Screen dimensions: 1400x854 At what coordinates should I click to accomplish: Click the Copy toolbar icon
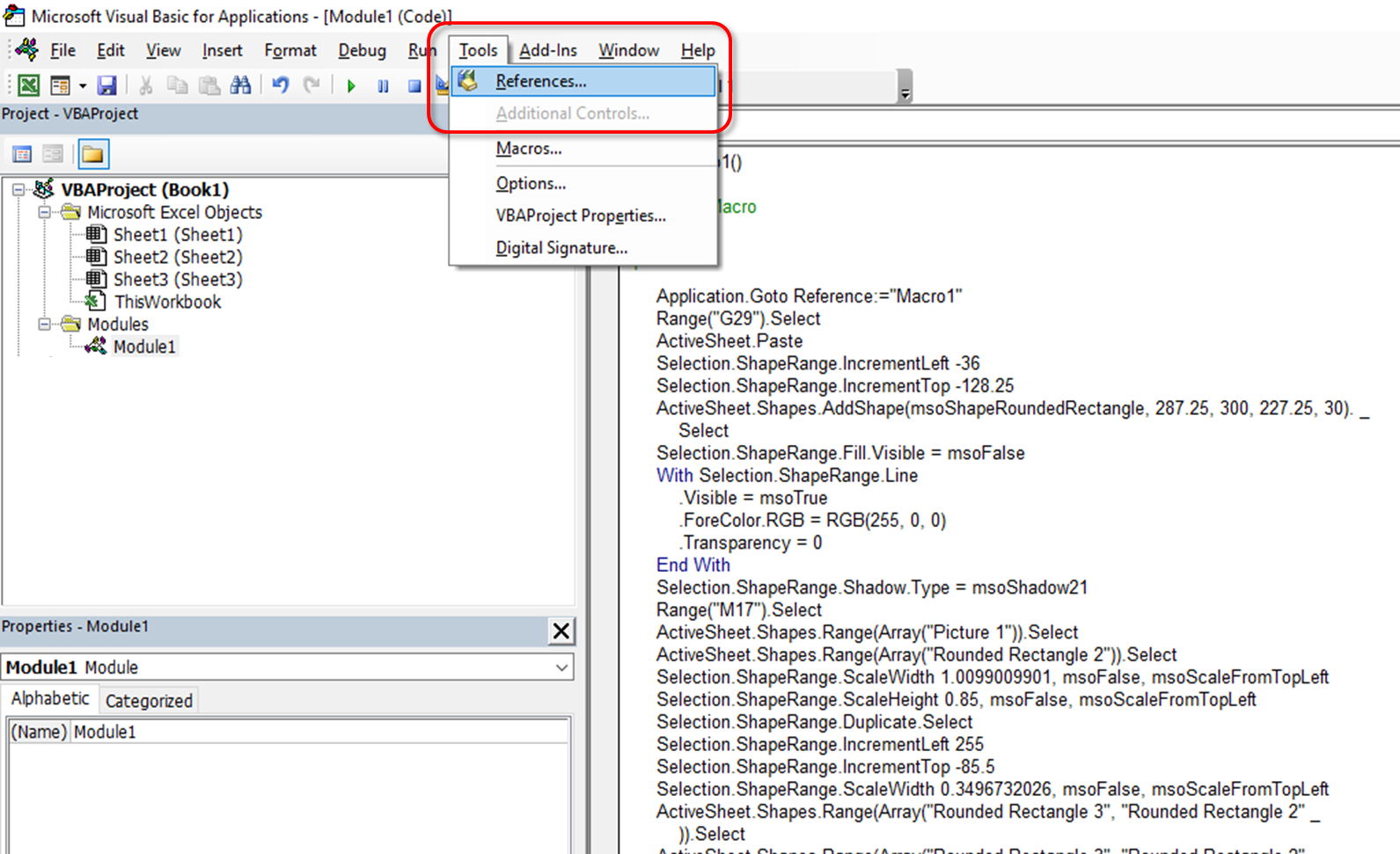178,85
